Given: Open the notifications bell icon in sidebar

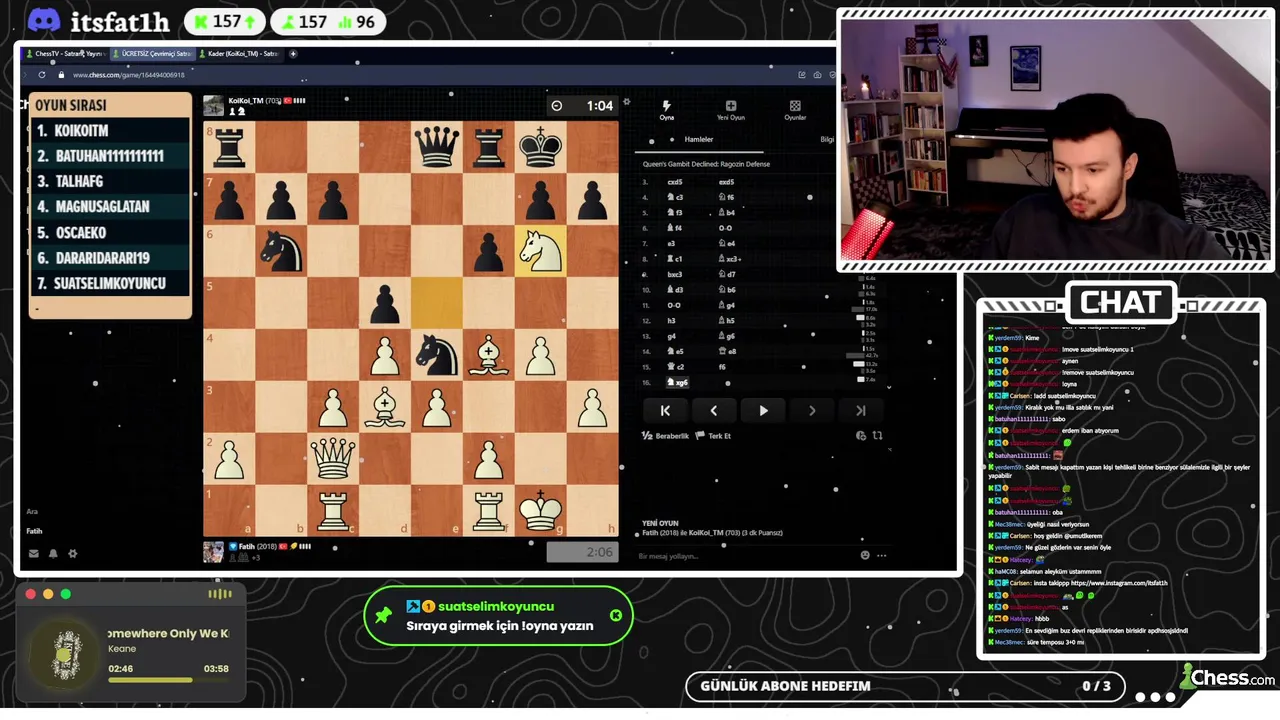Looking at the screenshot, I should tap(53, 553).
